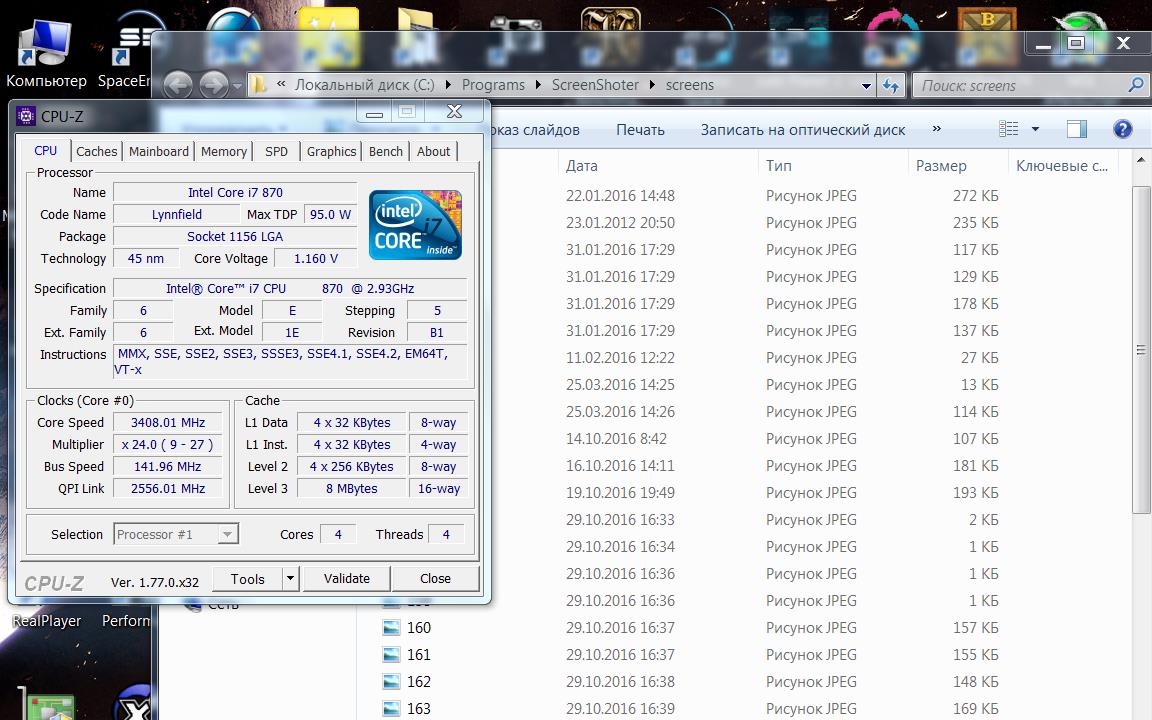
Task: Switch to the Graphics tab
Action: (331, 151)
